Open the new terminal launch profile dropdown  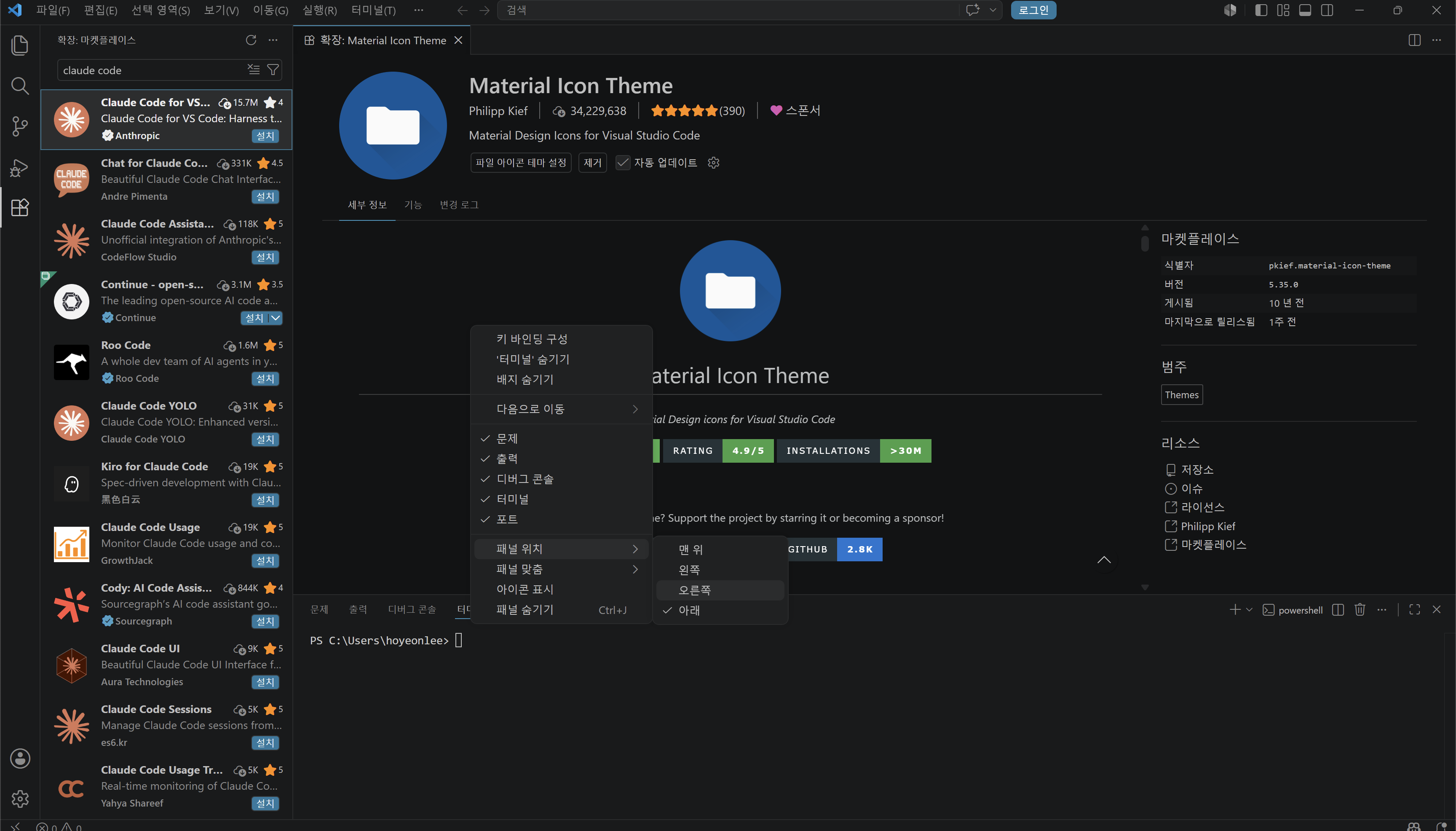(1249, 609)
